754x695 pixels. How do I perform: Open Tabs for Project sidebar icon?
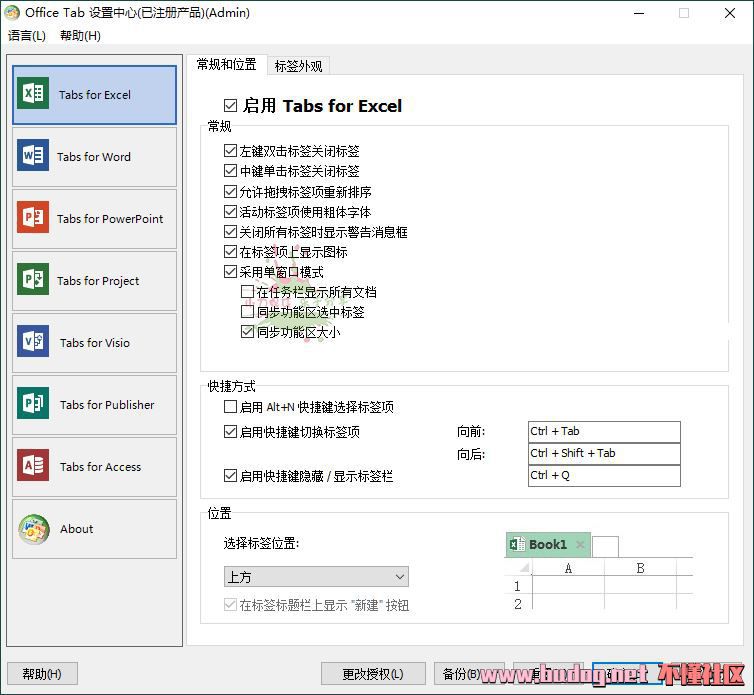pos(33,281)
